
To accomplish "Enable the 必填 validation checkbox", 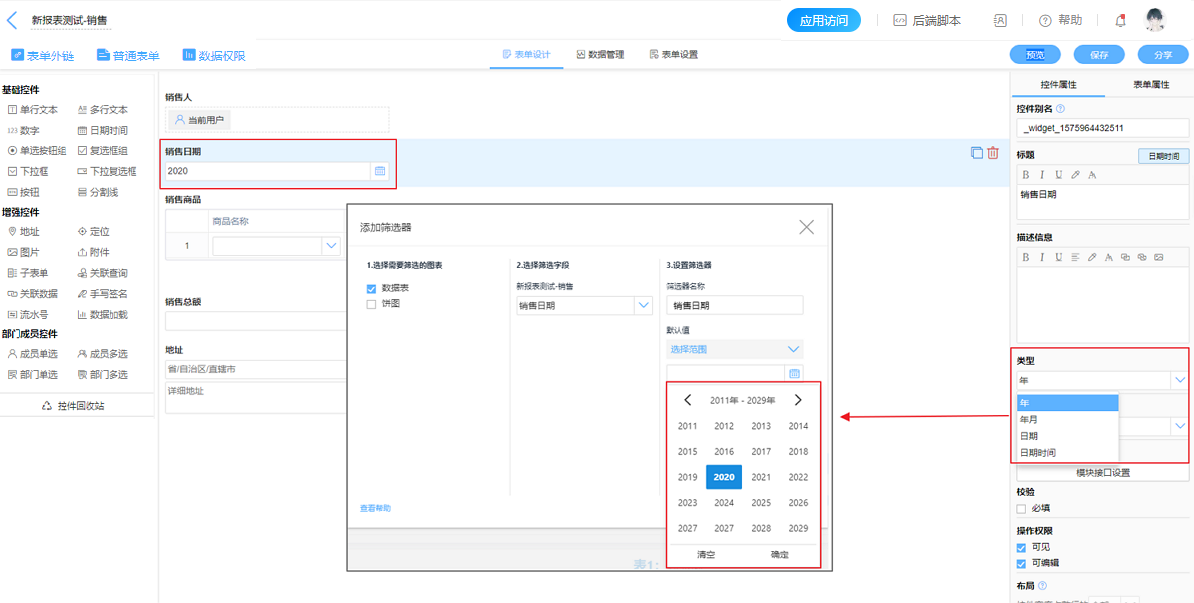I will pos(1021,509).
